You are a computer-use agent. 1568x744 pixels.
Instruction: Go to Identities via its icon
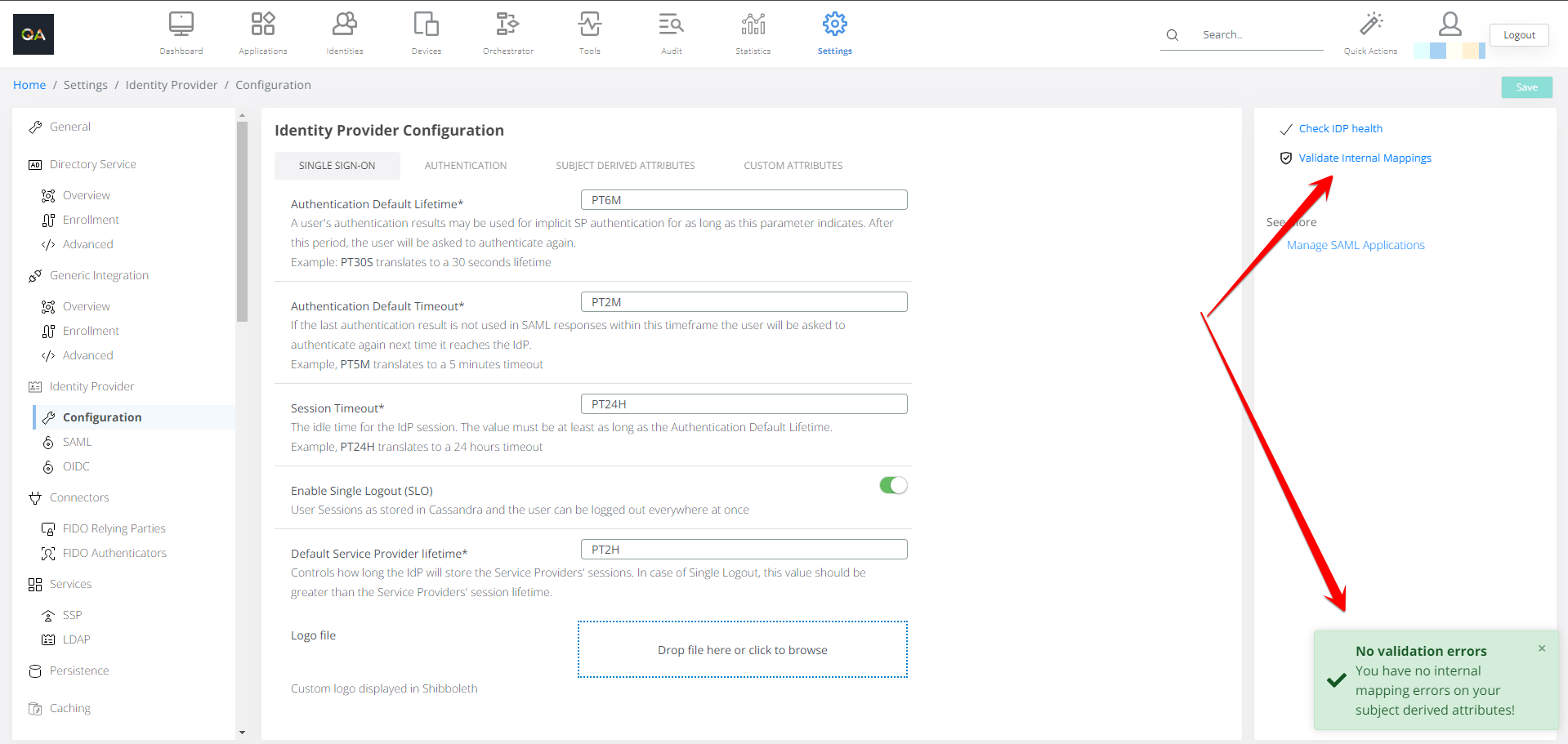click(344, 25)
